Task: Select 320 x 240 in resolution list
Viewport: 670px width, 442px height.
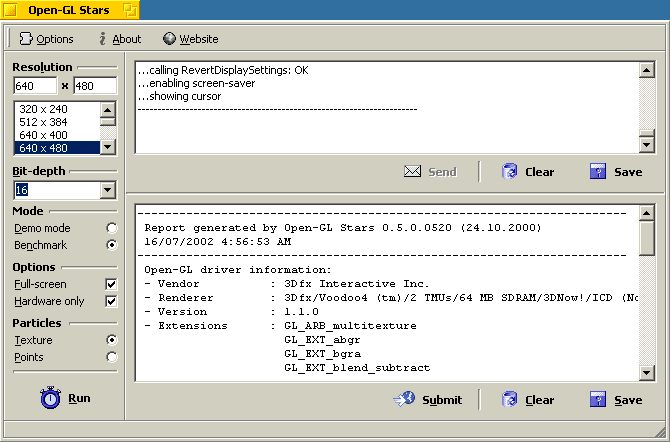Action: [57, 109]
